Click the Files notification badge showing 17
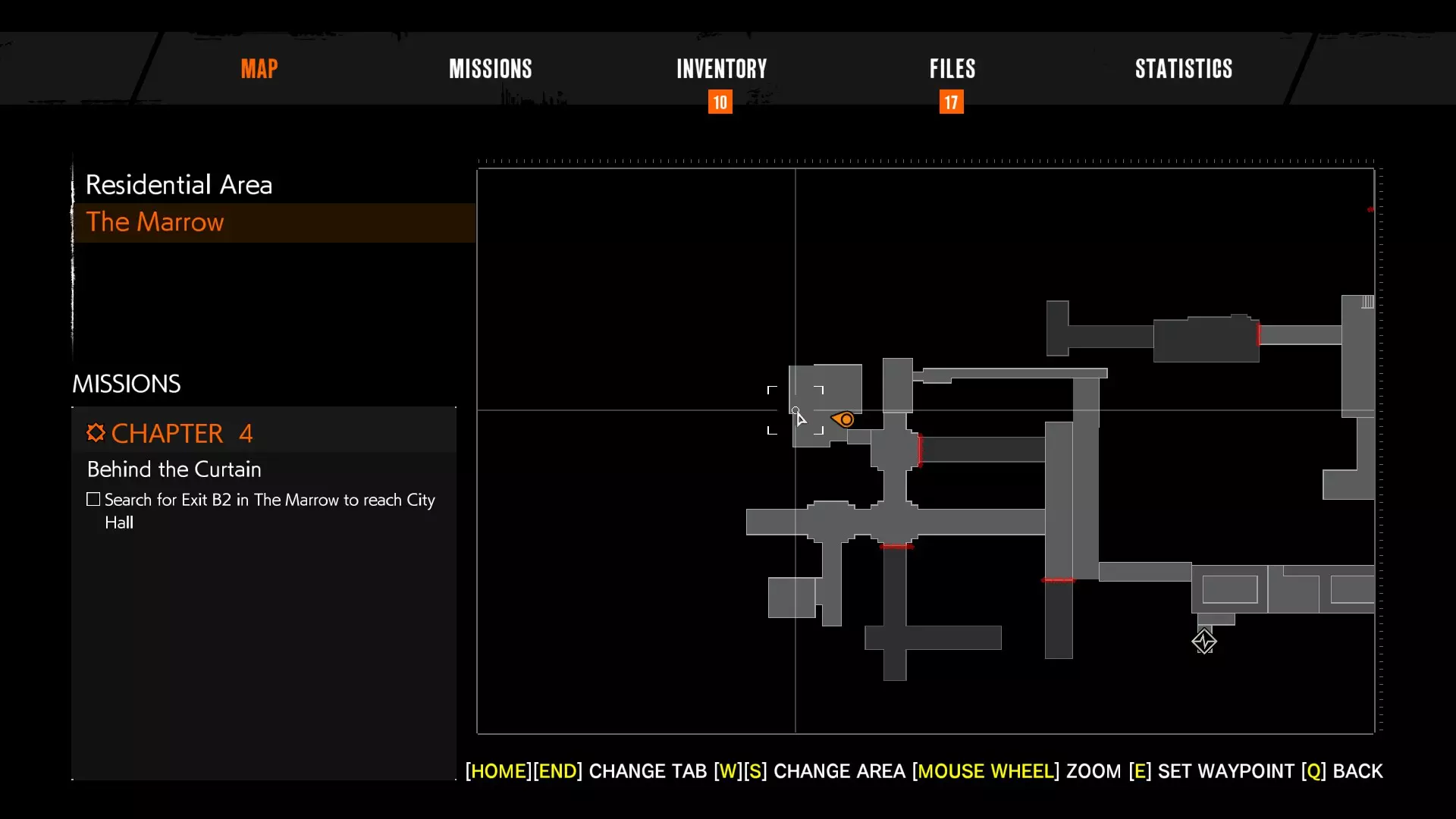Image resolution: width=1456 pixels, height=819 pixels. click(951, 102)
